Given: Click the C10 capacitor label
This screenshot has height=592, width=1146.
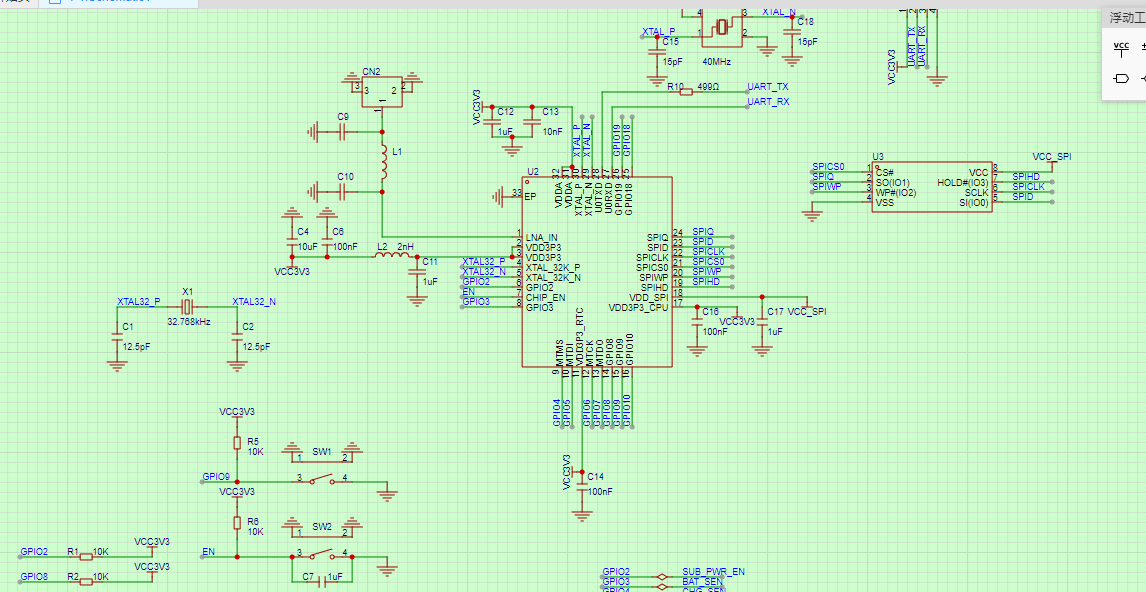Looking at the screenshot, I should (x=346, y=177).
